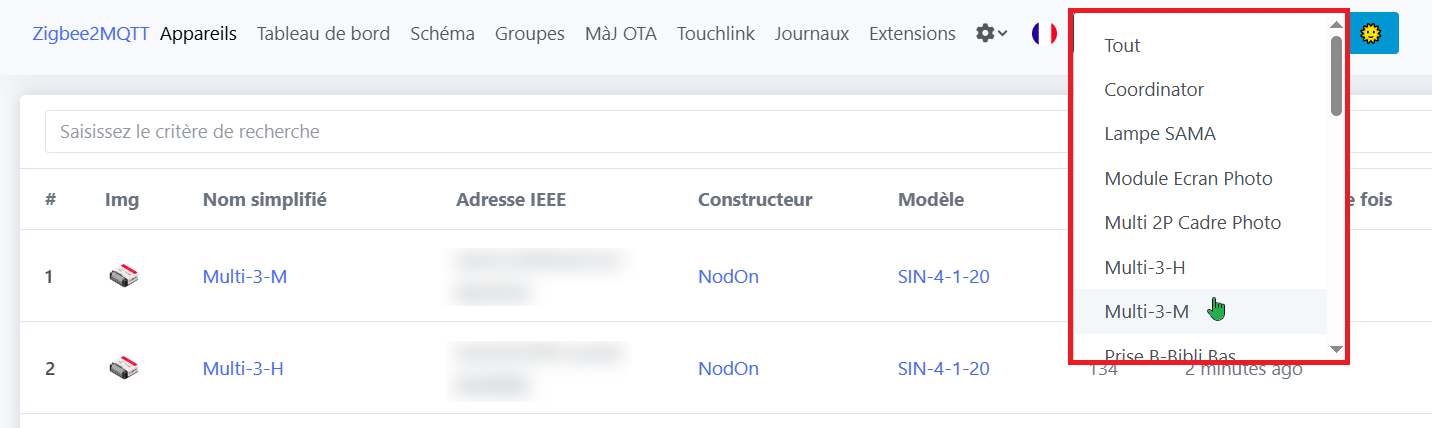Open the Multi-3-M device link
Screen dimensions: 1432x428
(244, 276)
